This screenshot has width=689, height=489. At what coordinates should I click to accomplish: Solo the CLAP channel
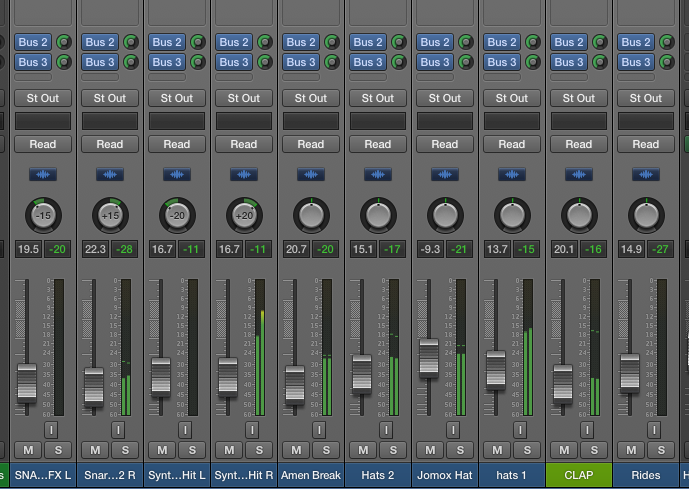click(594, 450)
